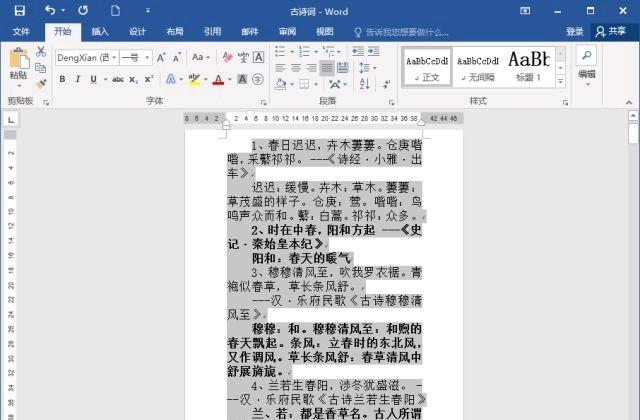Switch to the 视图 tab
The image size is (640, 420).
coord(325,31)
